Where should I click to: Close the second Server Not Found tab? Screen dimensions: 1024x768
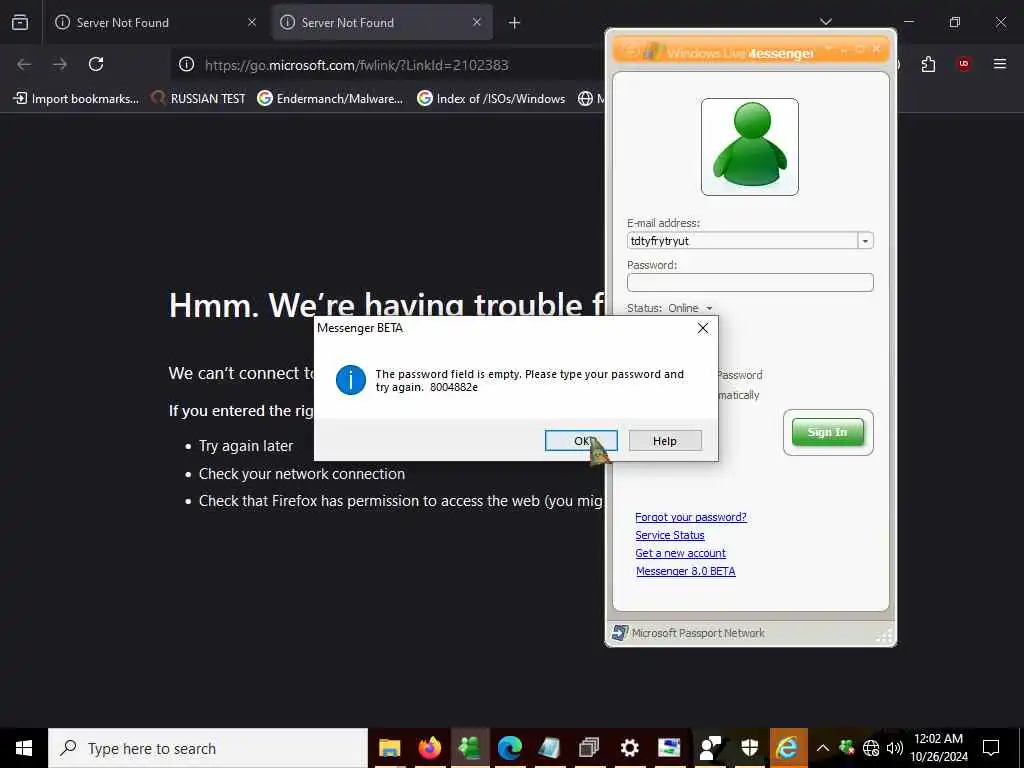477,22
